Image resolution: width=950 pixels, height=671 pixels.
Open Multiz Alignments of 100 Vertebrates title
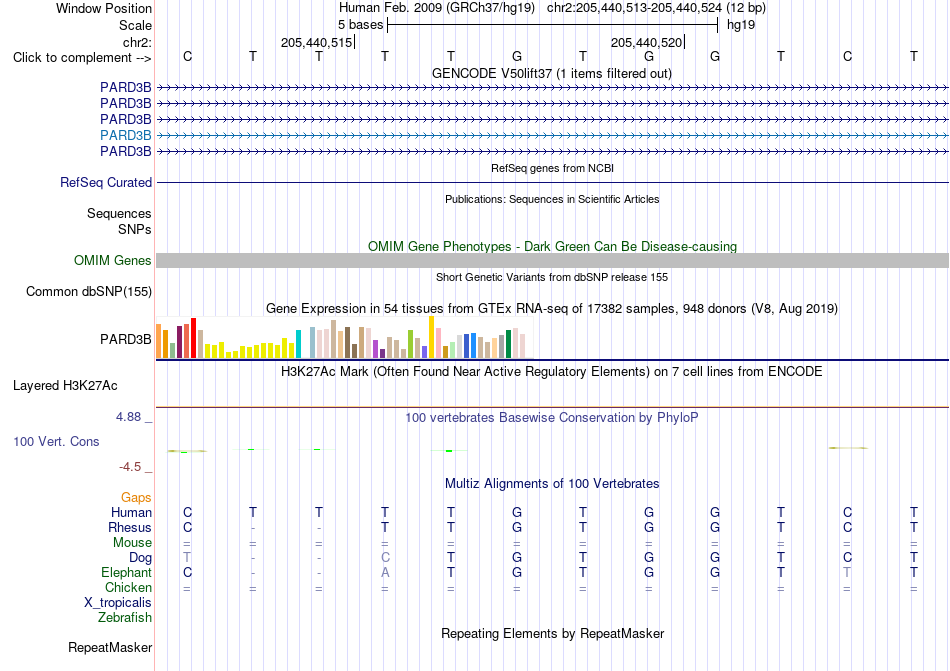tap(552, 483)
